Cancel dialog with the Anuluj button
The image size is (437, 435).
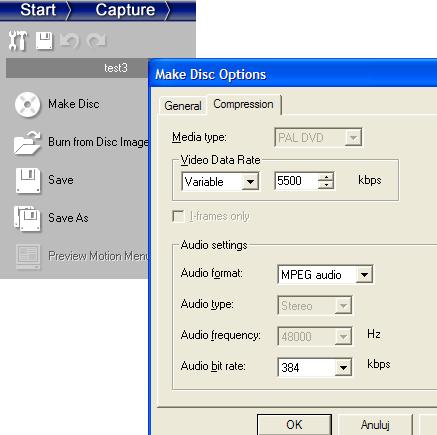tap(375, 424)
